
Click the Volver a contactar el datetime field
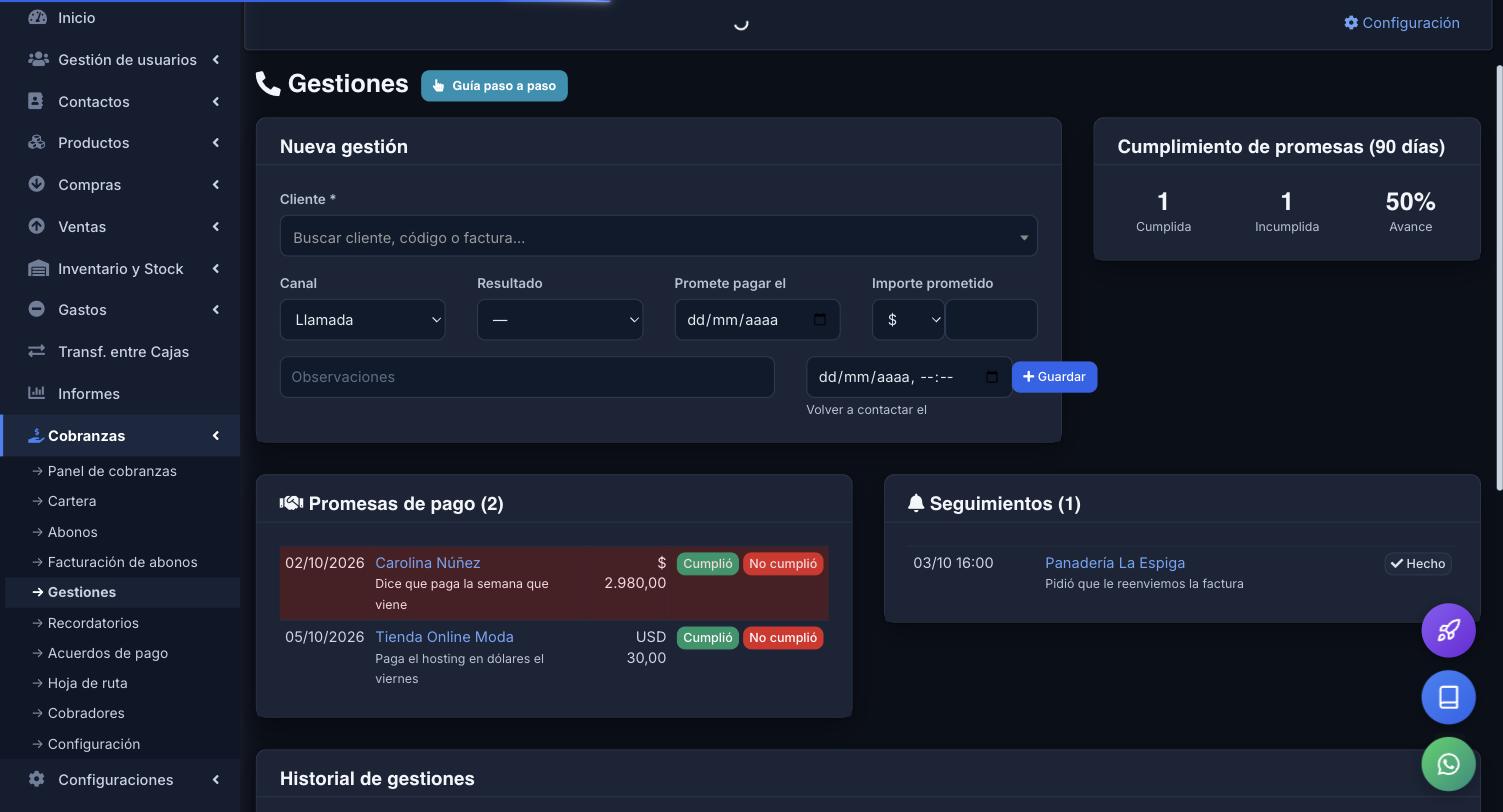(909, 377)
